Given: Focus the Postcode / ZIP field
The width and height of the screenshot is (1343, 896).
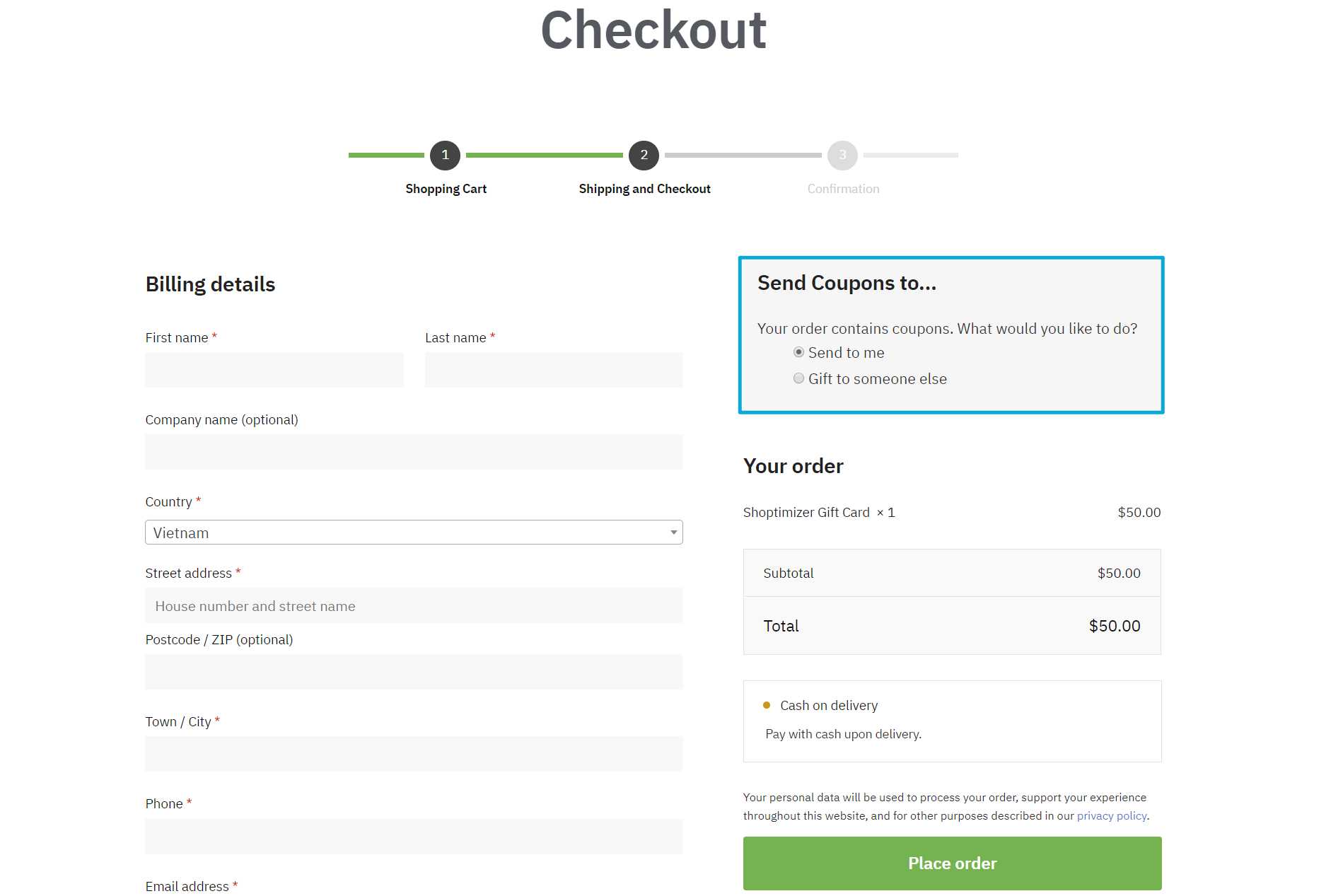Looking at the screenshot, I should pos(414,672).
